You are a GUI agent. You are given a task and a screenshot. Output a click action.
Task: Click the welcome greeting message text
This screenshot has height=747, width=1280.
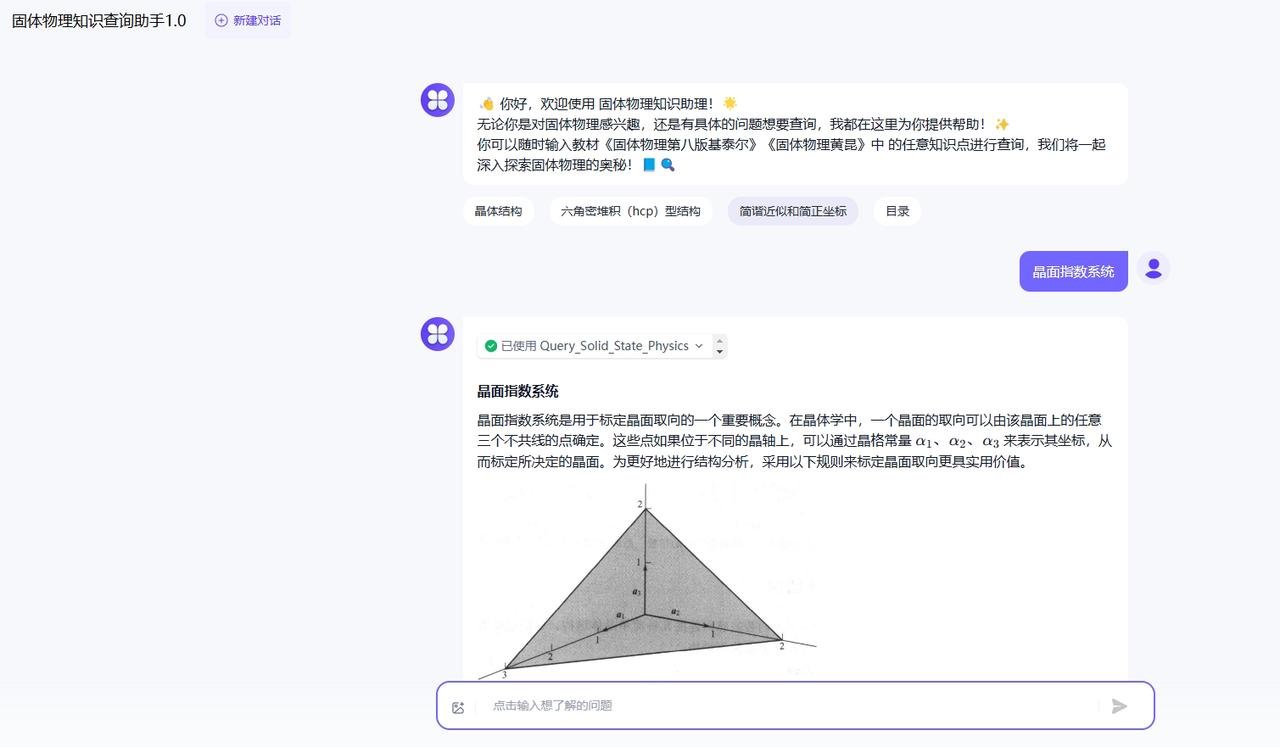click(x=790, y=134)
